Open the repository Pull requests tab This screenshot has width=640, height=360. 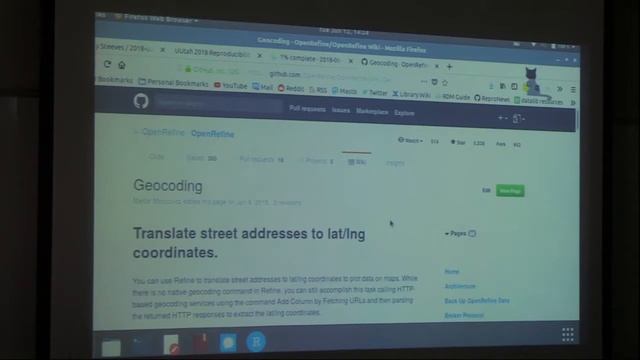click(261, 160)
